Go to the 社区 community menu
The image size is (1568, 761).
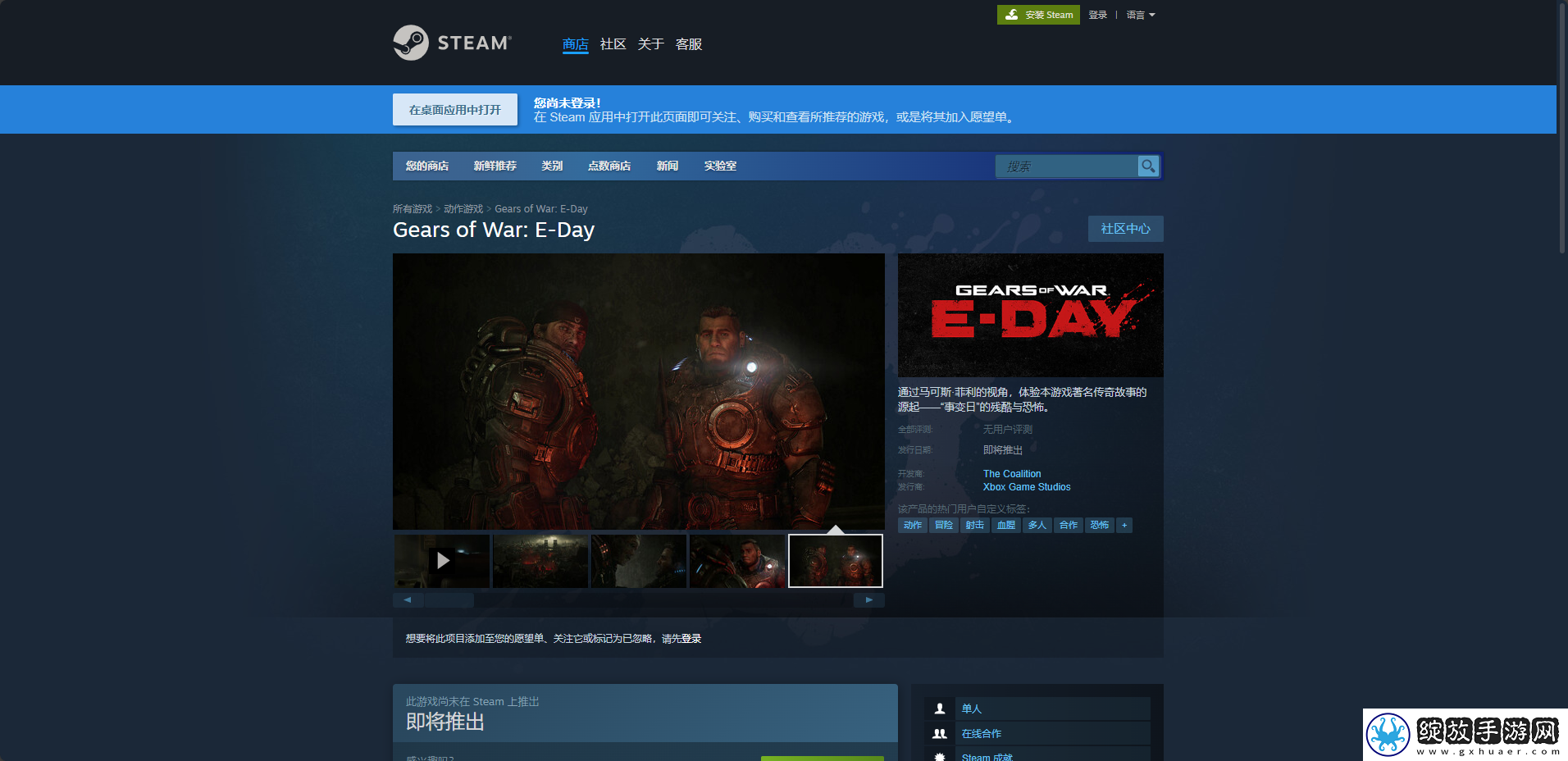pos(613,44)
